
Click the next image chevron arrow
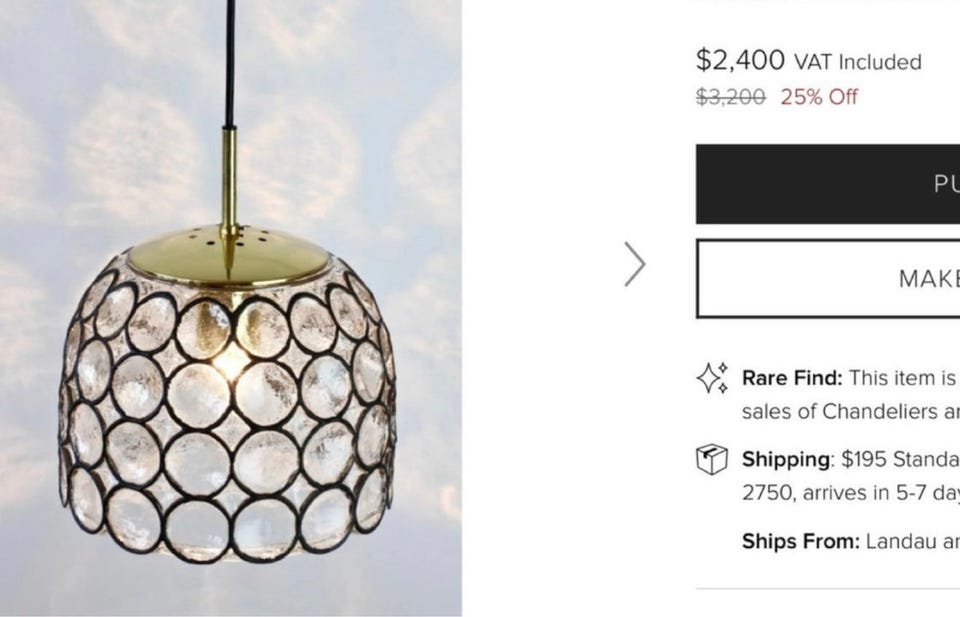click(x=635, y=264)
